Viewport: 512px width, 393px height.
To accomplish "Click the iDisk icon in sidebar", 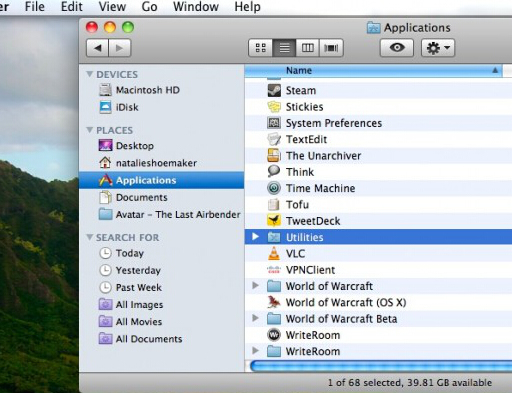I will tap(105, 107).
